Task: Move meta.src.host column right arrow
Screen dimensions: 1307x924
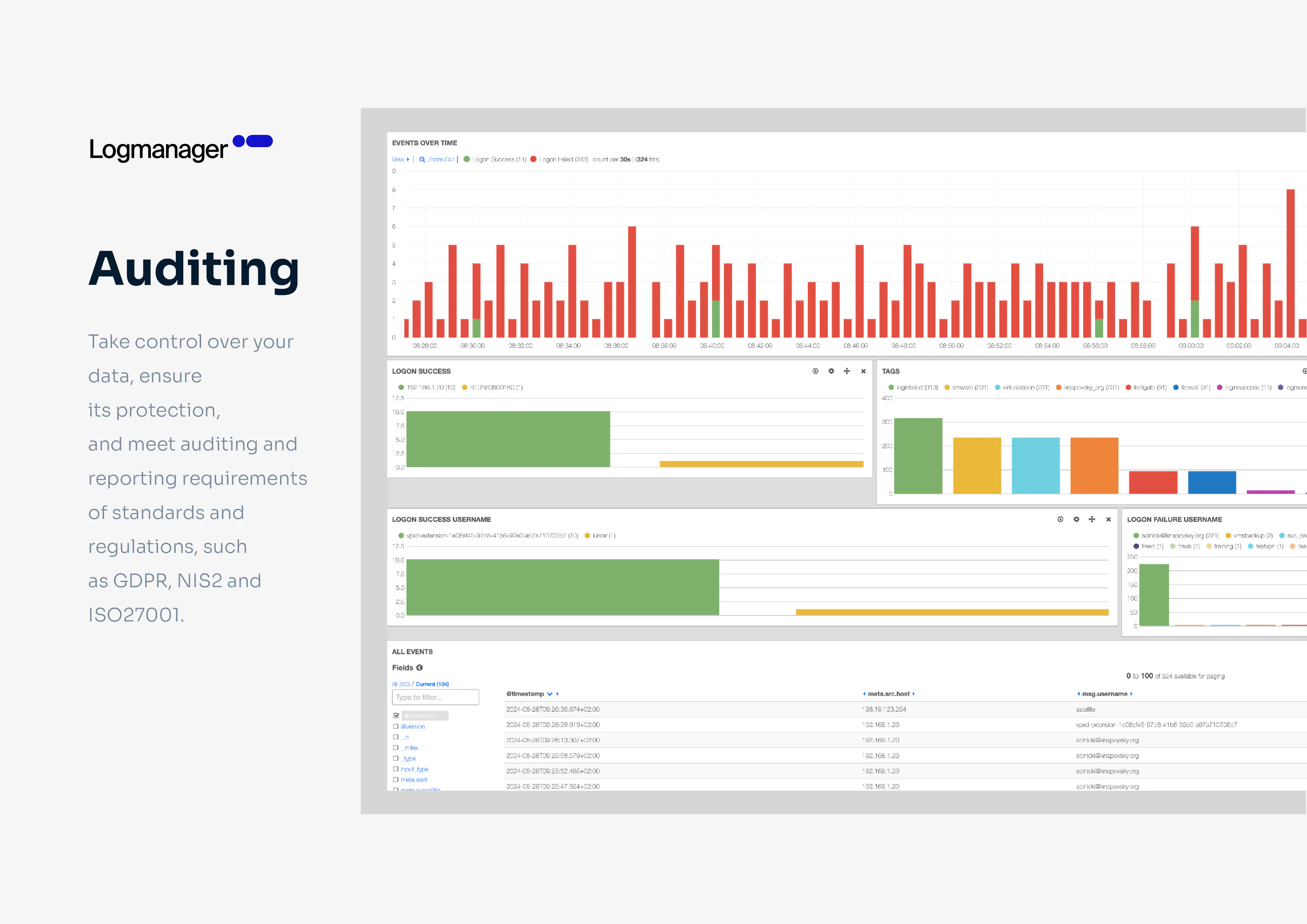Action: 914,694
